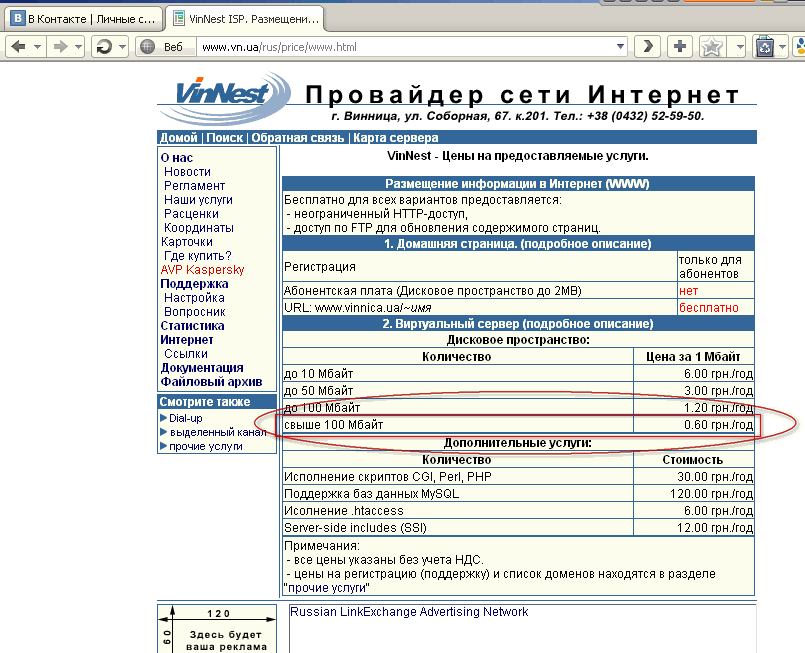Click the VKontakte favicon on first tab
The height and width of the screenshot is (653, 805).
17,19
